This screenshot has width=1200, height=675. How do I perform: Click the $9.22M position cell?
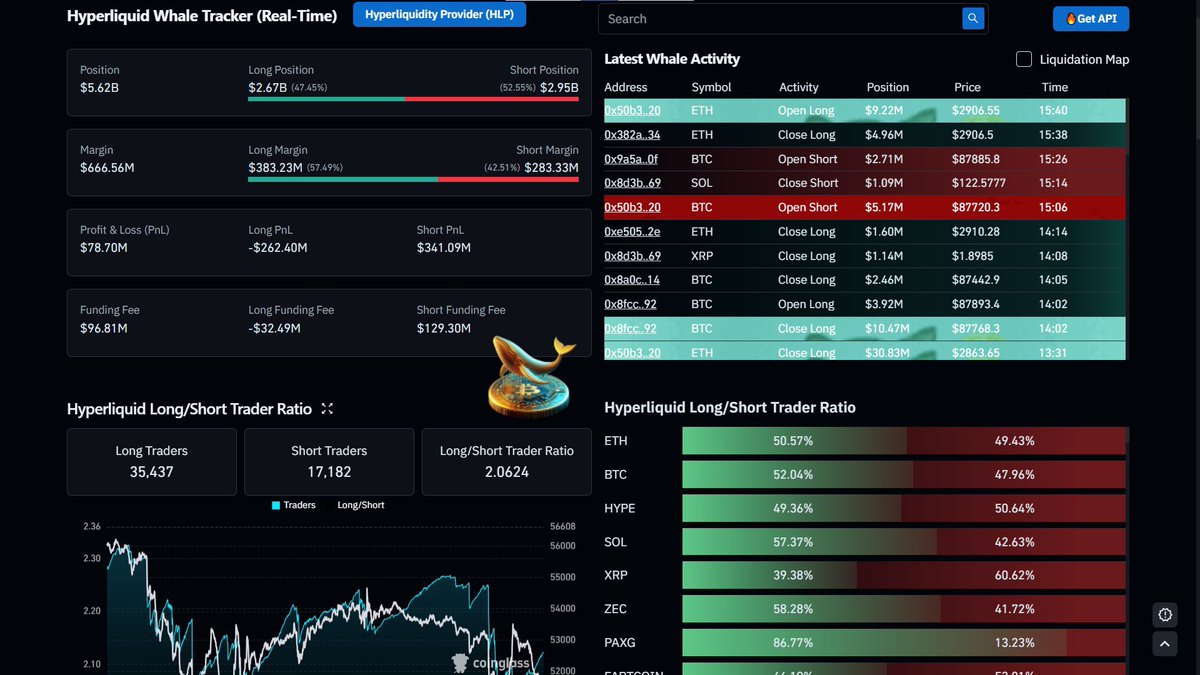885,111
